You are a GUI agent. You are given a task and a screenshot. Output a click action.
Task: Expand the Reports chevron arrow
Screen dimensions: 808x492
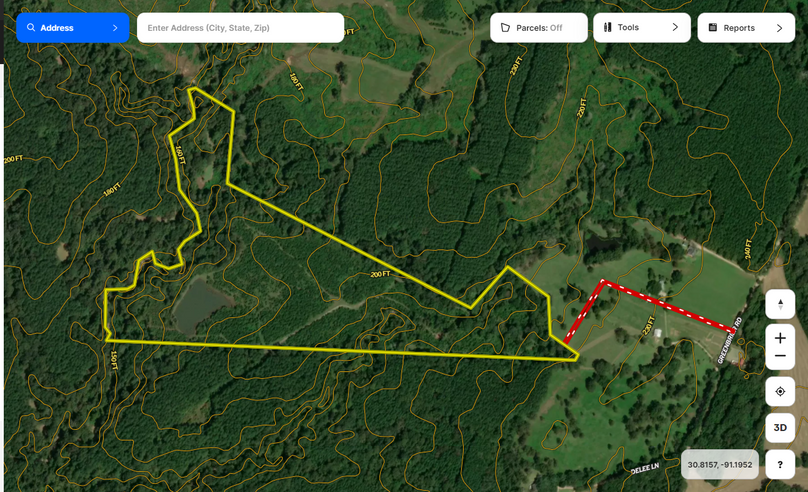[779, 28]
